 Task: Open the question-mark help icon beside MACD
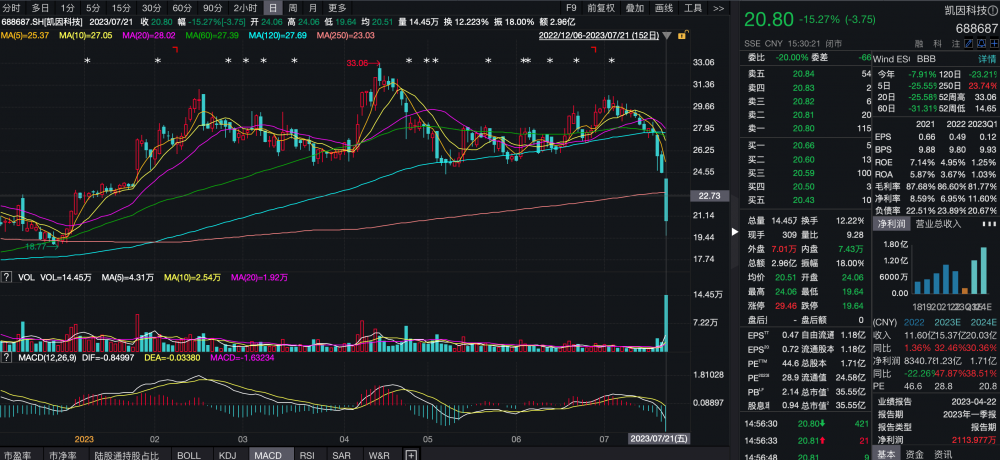(x=6, y=358)
